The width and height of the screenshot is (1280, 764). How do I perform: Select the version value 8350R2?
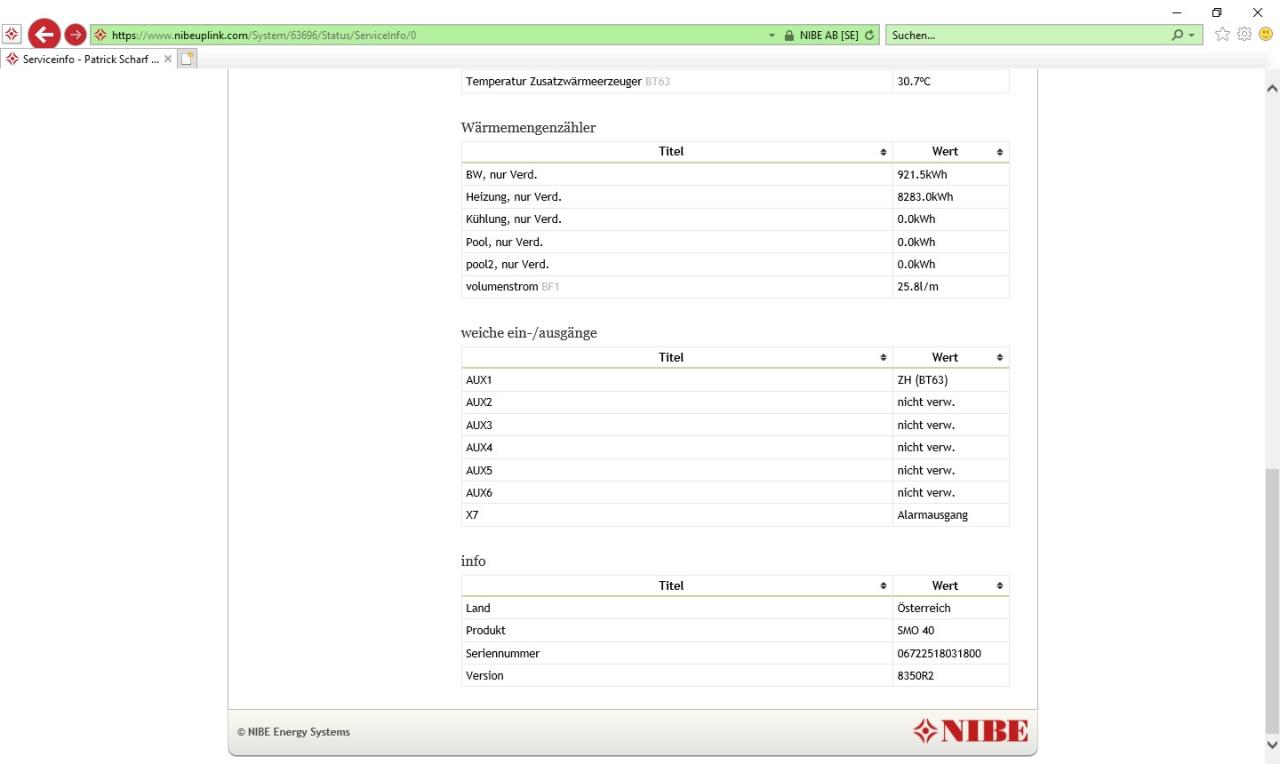[916, 676]
